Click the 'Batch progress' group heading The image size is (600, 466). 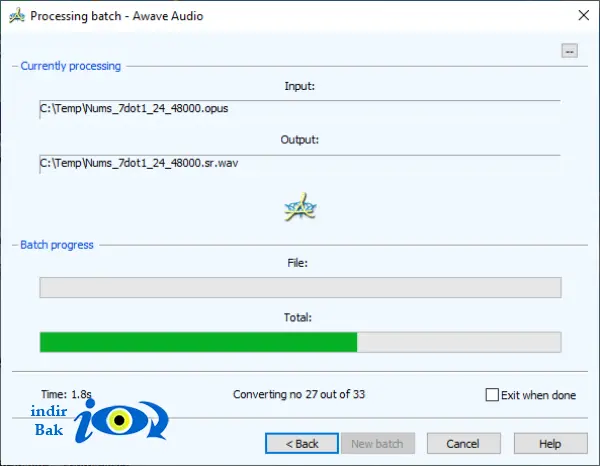(57, 245)
